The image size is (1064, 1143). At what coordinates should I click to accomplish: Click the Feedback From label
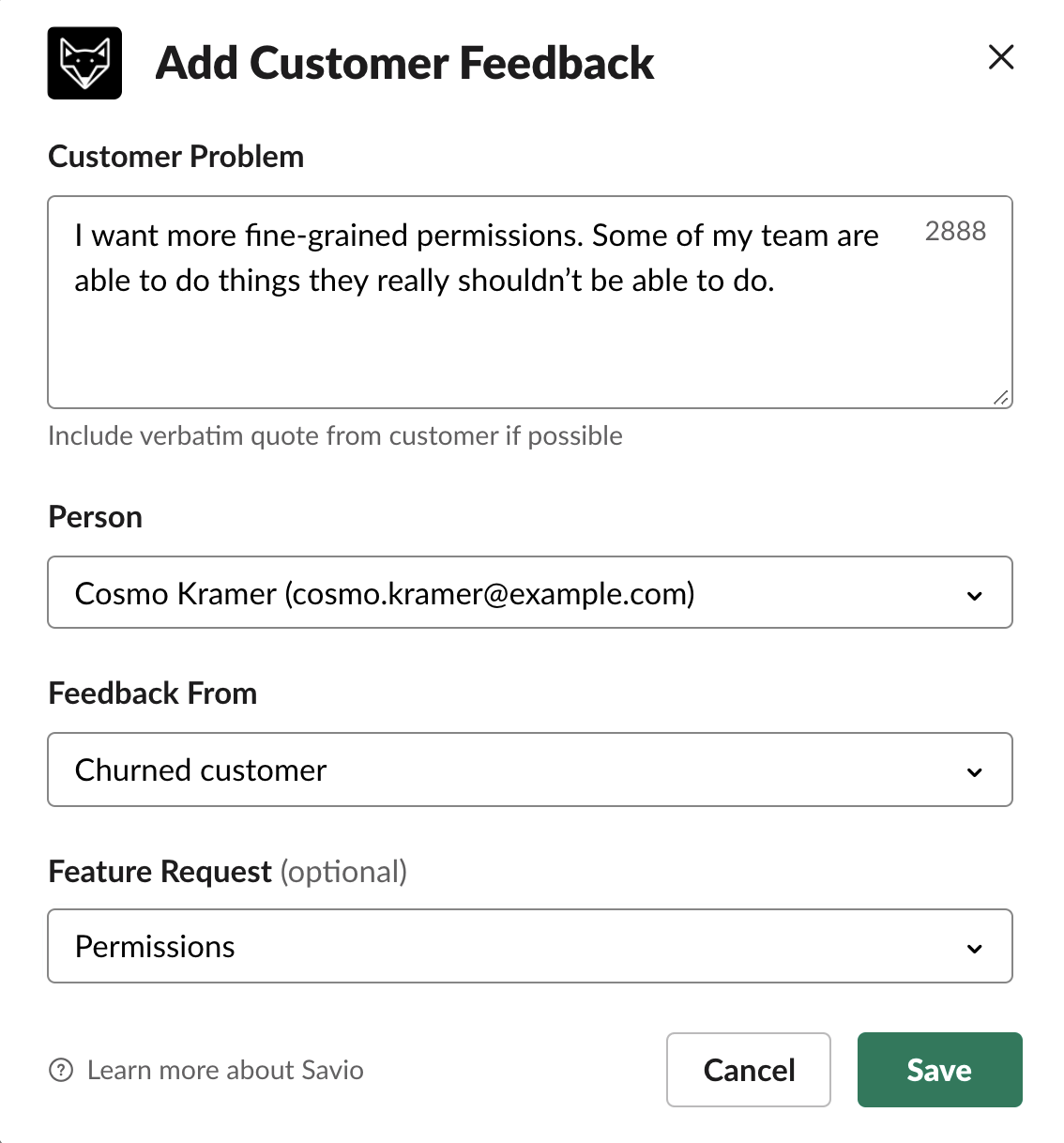coord(153,693)
